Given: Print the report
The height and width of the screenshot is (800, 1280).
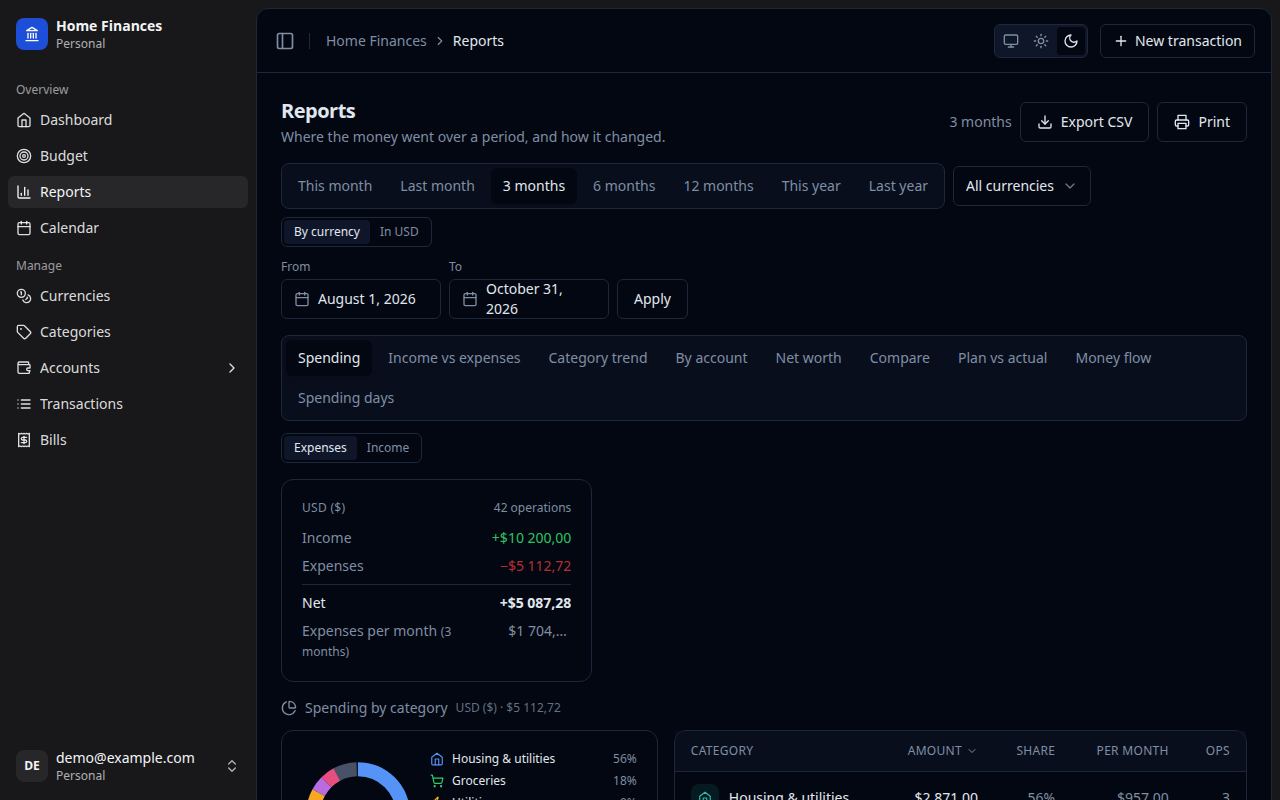Looking at the screenshot, I should click(x=1202, y=122).
